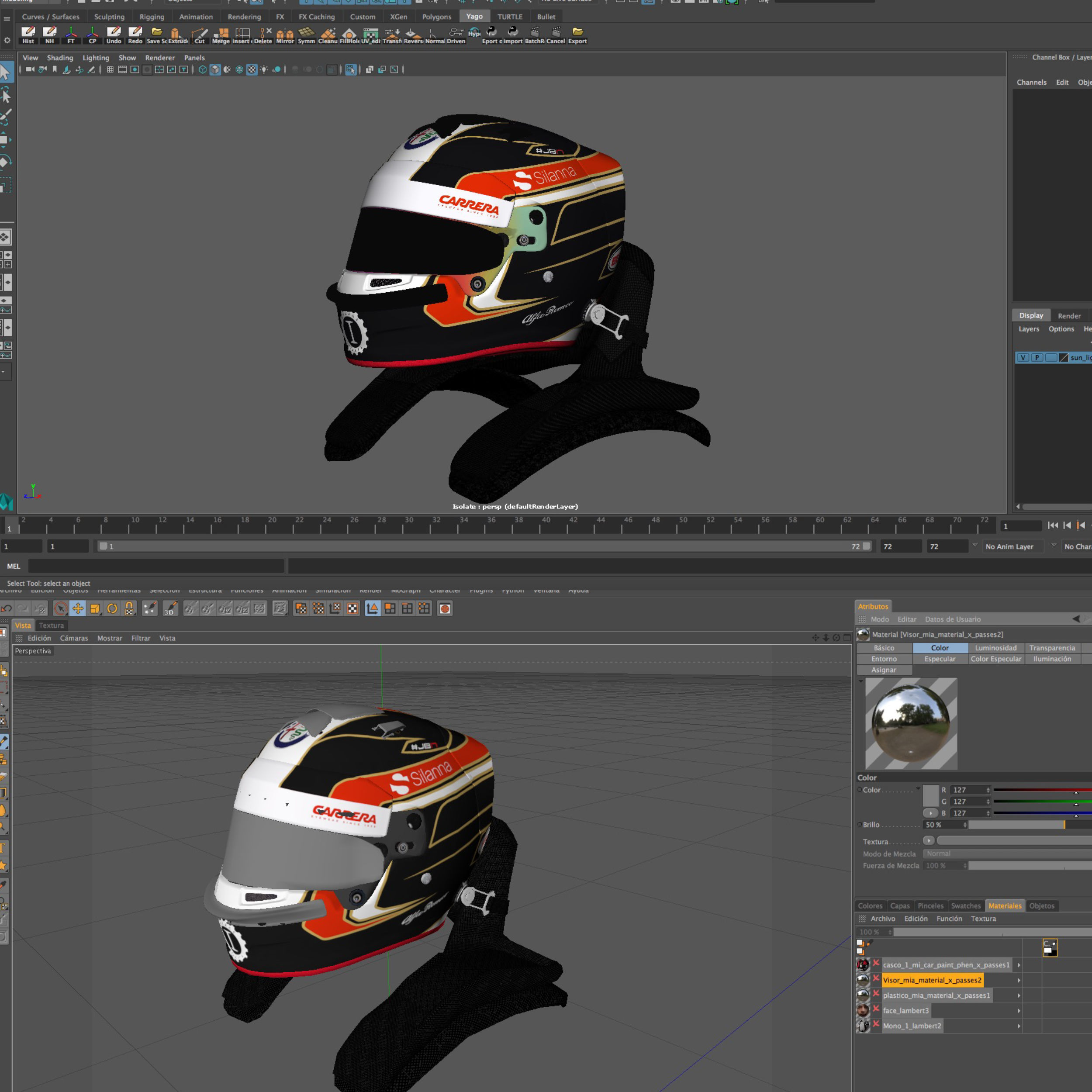Toggle smooth shade cube icon in viewport toolbar
This screenshot has width=1092, height=1092.
point(215,69)
